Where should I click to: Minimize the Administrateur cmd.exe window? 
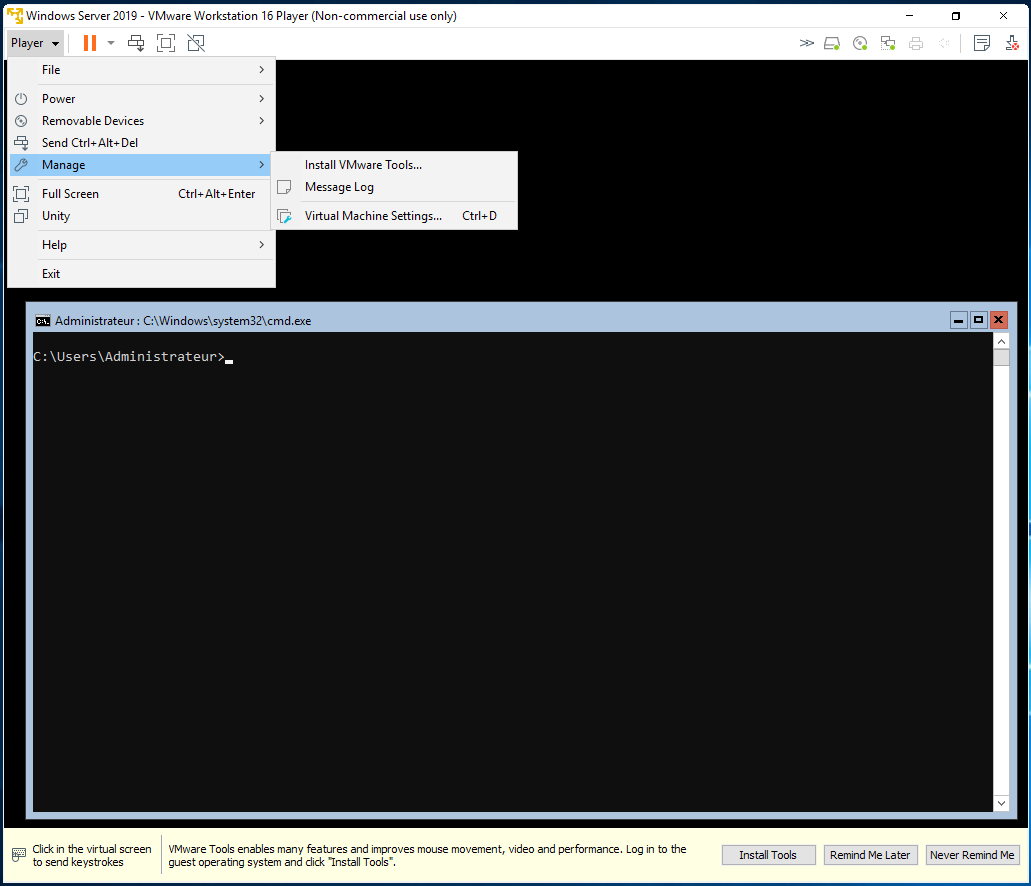pos(959,320)
